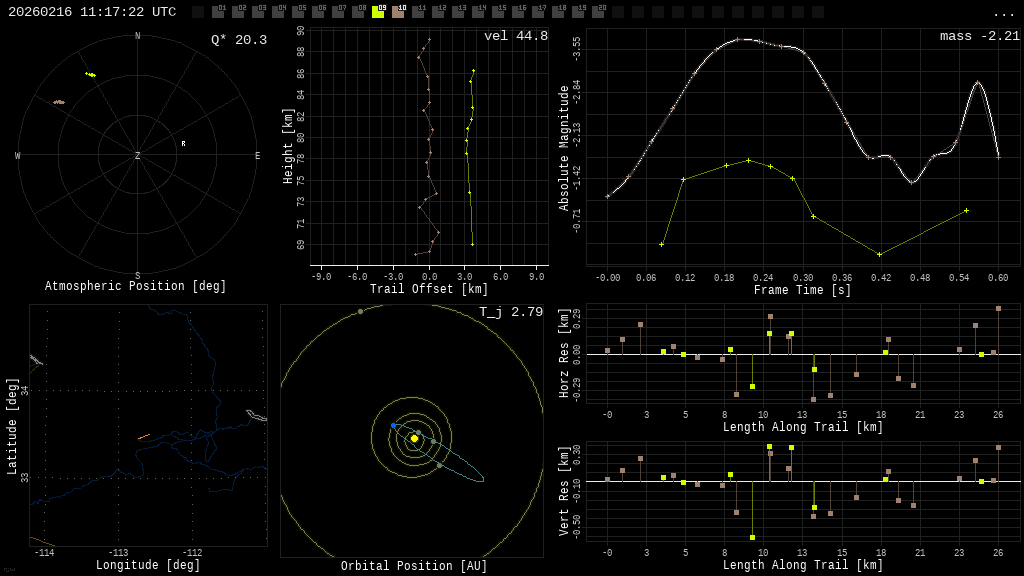
Task: Click the Q* 20.3 quality value
Action: [x=238, y=40]
